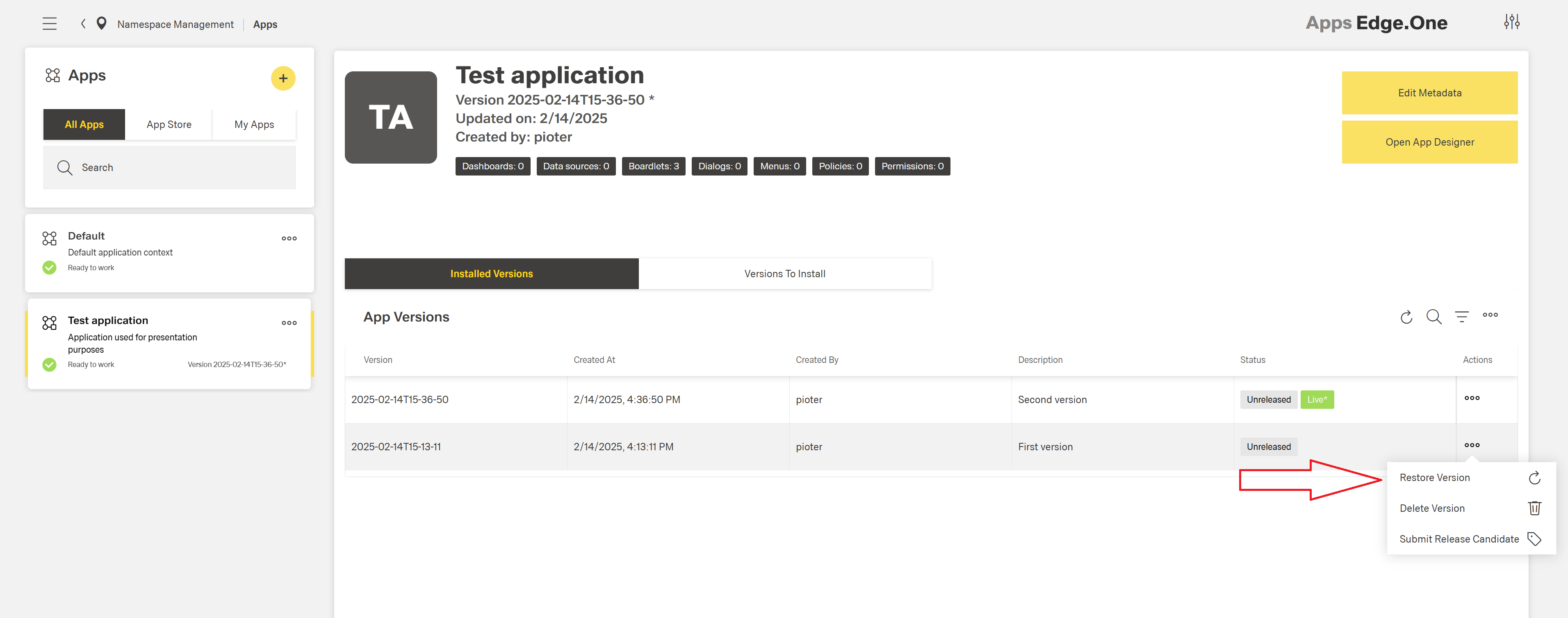Screen dimensions: 1568x618
Task: Apply filter to App Versions table
Action: click(1462, 317)
